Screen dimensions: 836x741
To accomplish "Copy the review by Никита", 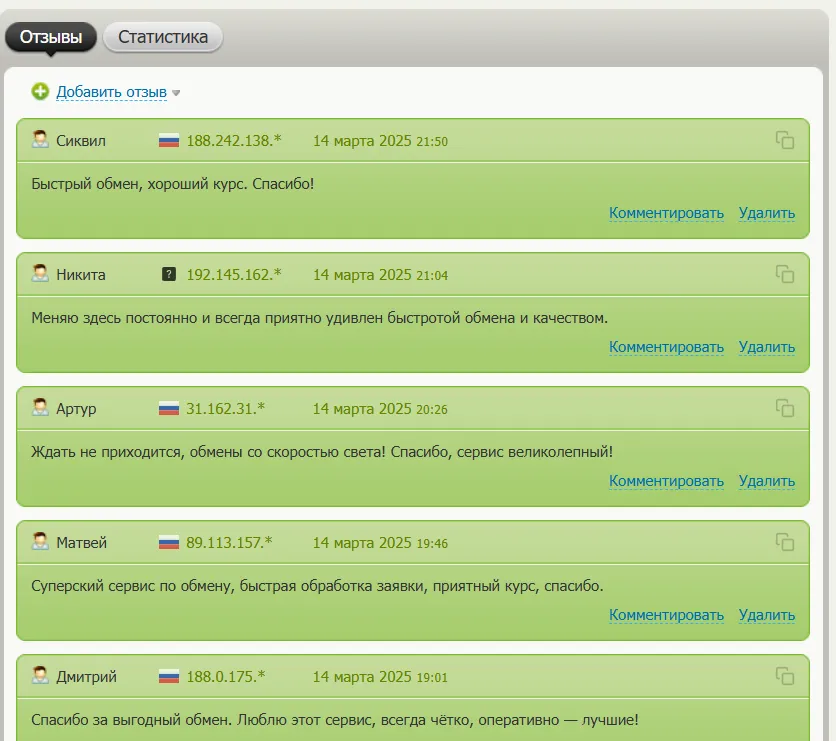I will [785, 274].
